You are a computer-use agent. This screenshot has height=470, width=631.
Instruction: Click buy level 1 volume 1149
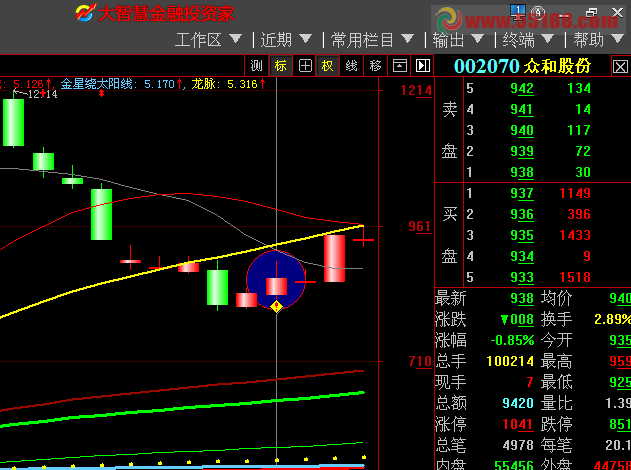coord(575,193)
